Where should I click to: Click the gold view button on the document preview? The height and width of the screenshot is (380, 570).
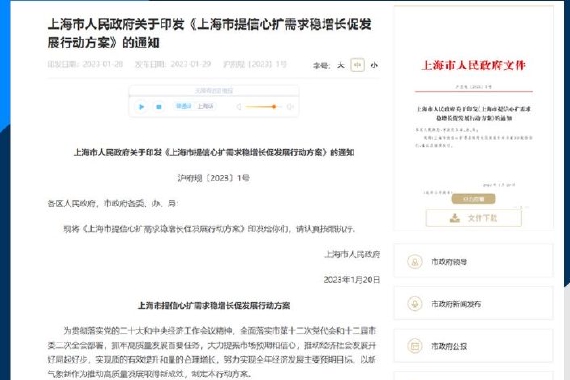473,199
